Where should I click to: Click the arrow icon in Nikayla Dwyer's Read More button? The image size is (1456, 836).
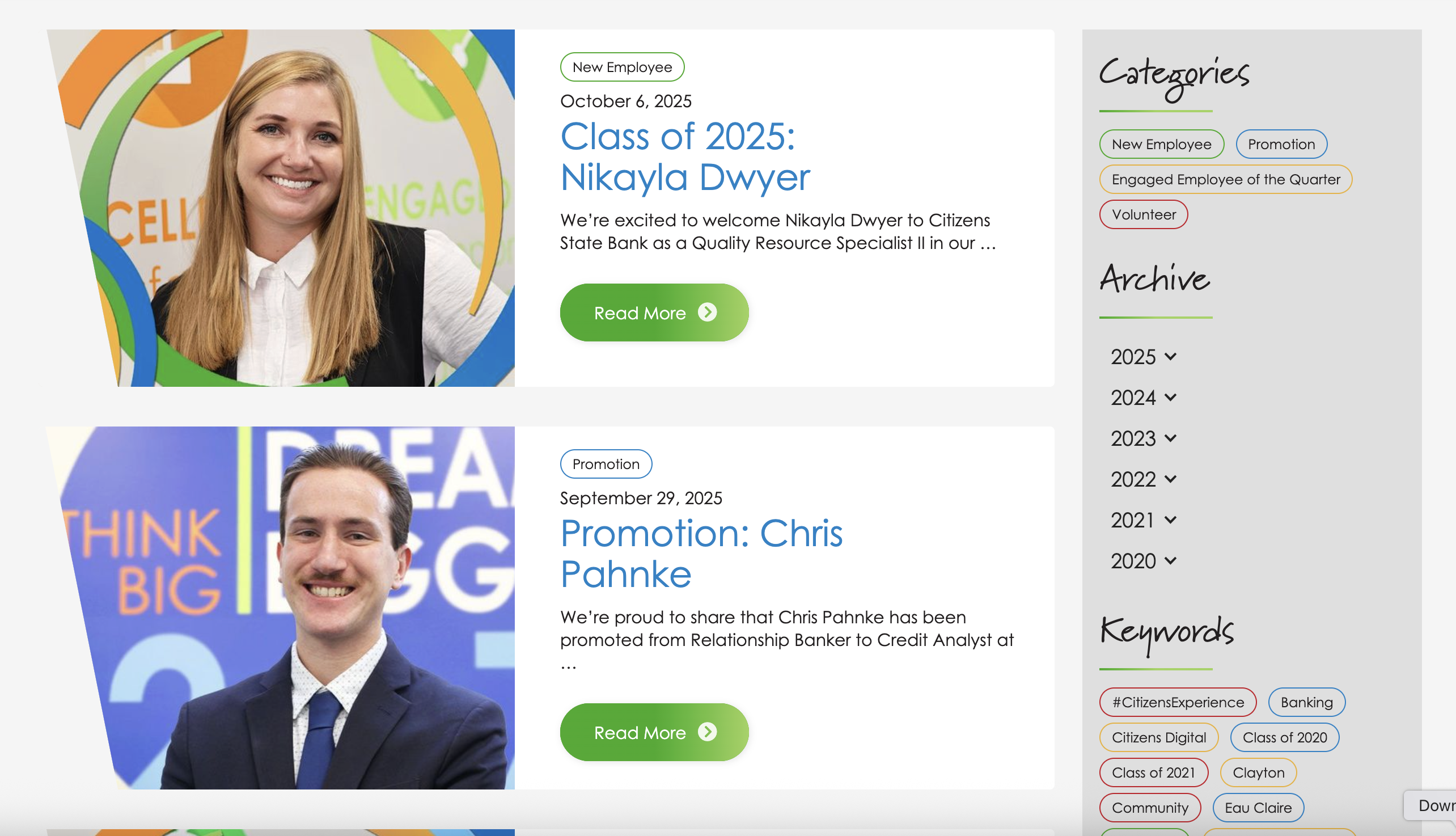[x=707, y=313]
